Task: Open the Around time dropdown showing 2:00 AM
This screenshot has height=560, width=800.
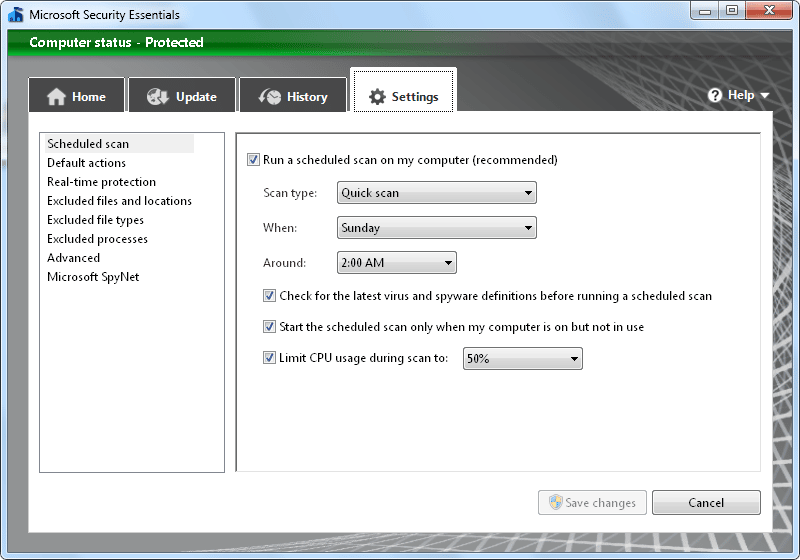Action: click(396, 264)
